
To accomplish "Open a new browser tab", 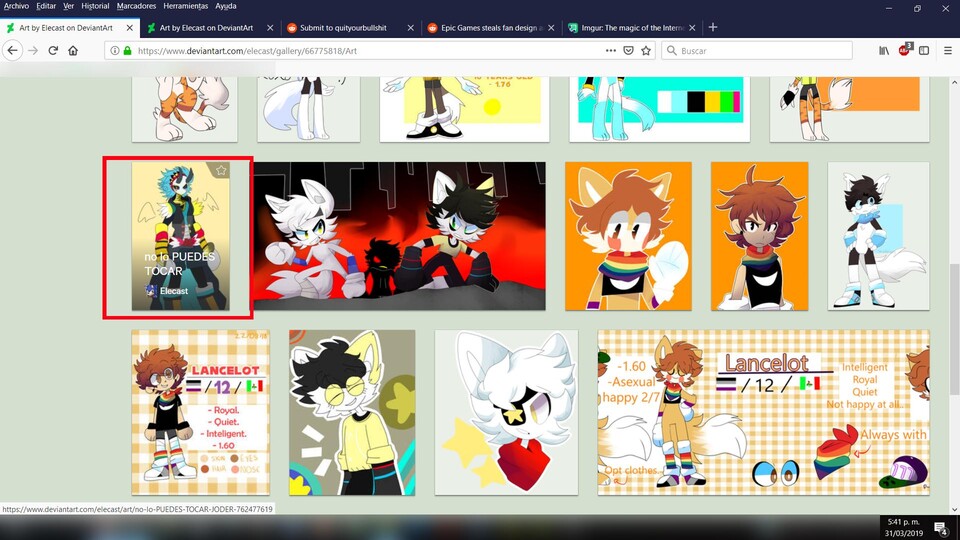I will tap(712, 27).
